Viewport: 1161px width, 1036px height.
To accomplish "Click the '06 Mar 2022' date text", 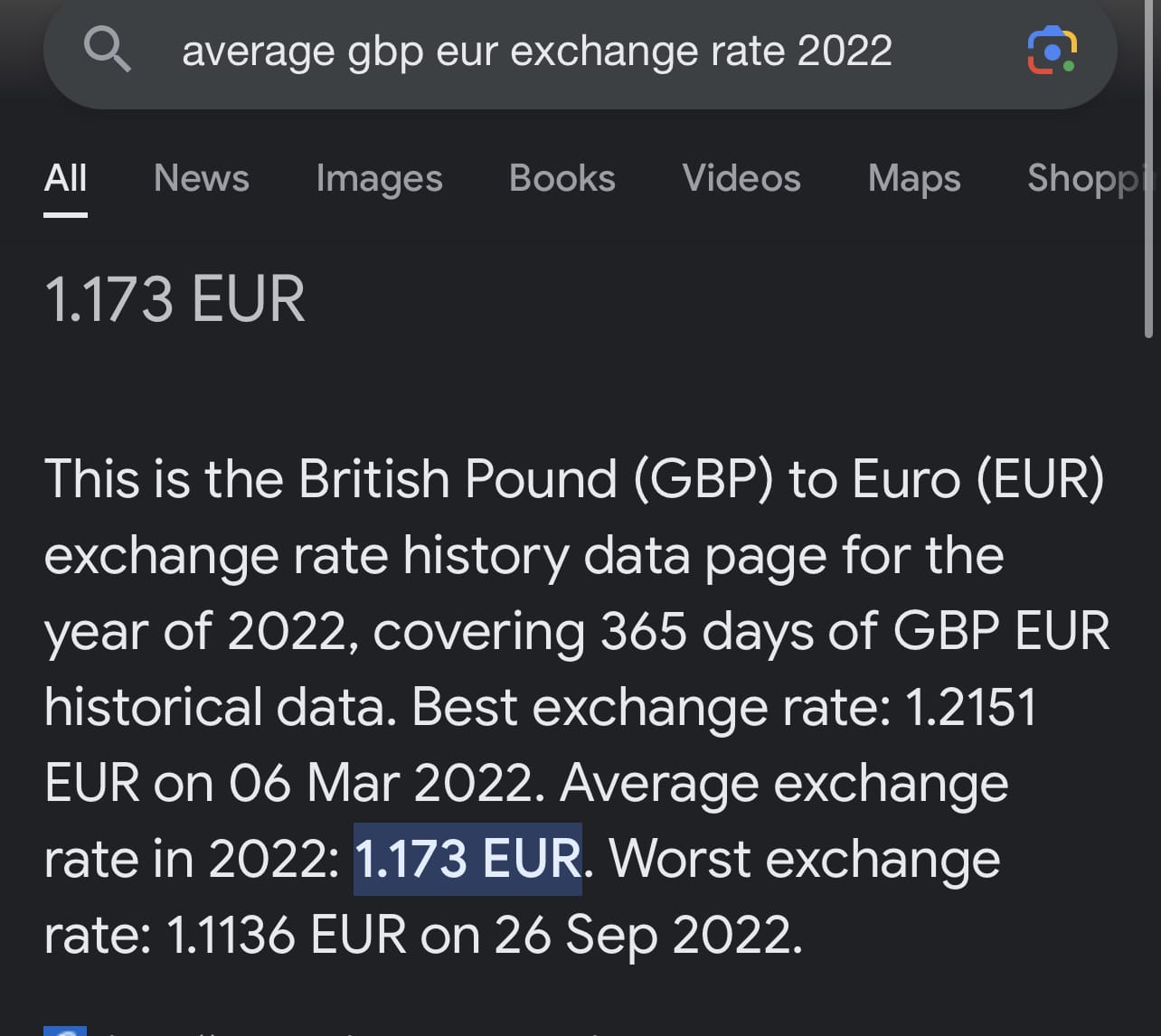I will point(386,783).
